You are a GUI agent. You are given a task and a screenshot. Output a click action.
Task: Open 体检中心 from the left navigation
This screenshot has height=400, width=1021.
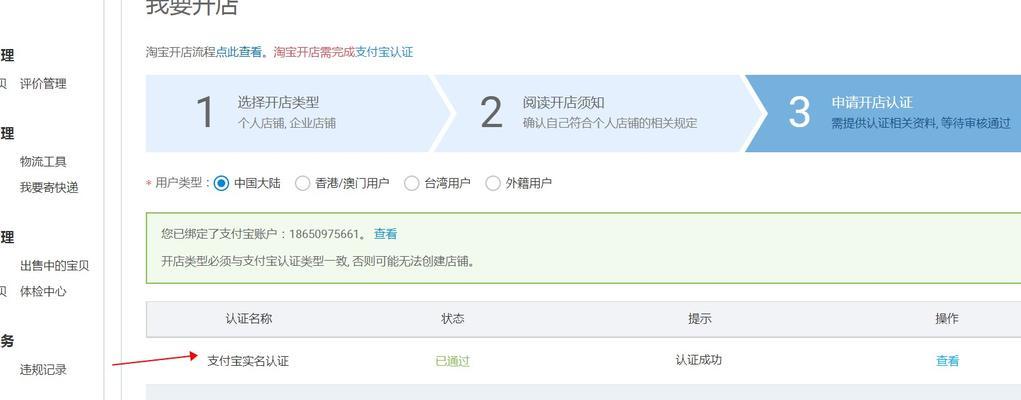click(43, 292)
